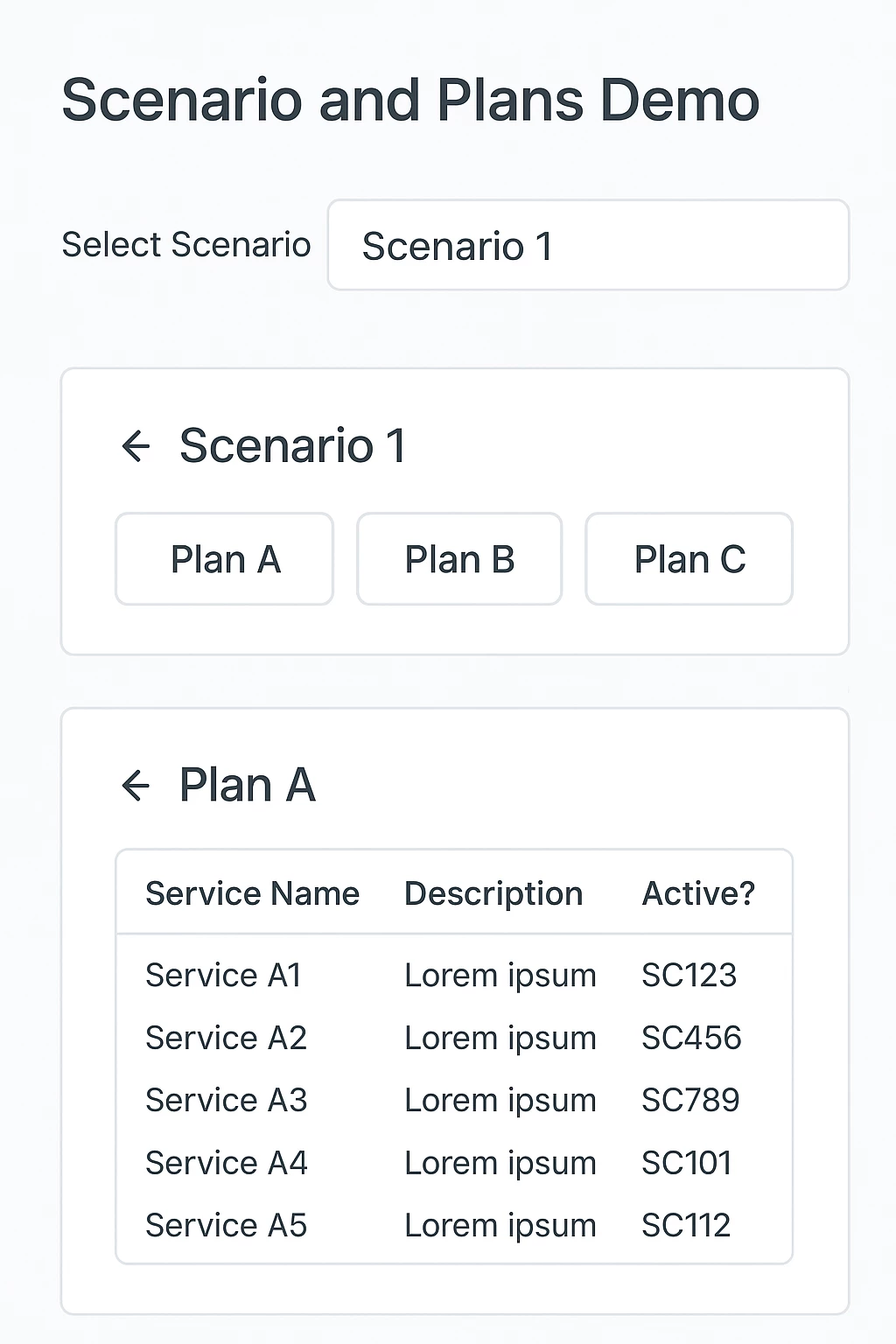This screenshot has height=1344, width=896.
Task: Click the back arrow beside Scenario 1
Action: coord(136,446)
